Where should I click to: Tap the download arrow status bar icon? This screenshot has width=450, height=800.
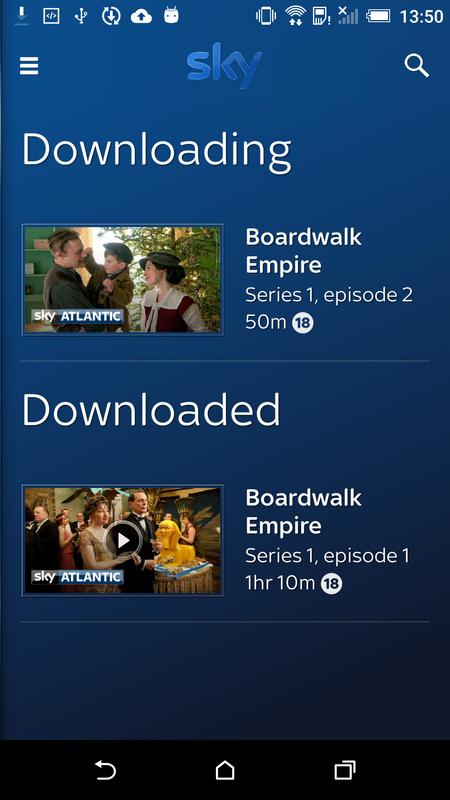click(x=21, y=16)
